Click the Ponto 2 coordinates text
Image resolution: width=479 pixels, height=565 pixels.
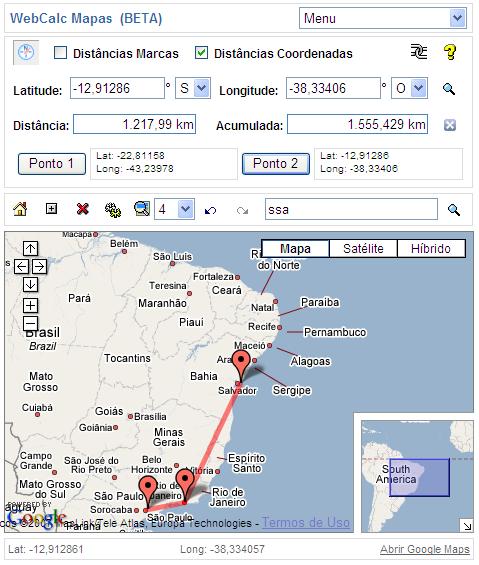[x=359, y=162]
